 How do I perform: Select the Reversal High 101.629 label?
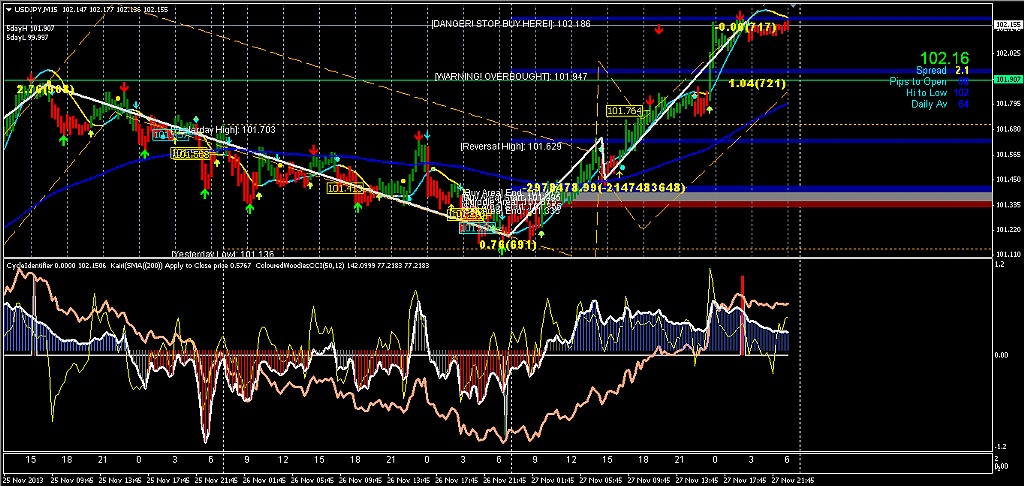[x=511, y=146]
